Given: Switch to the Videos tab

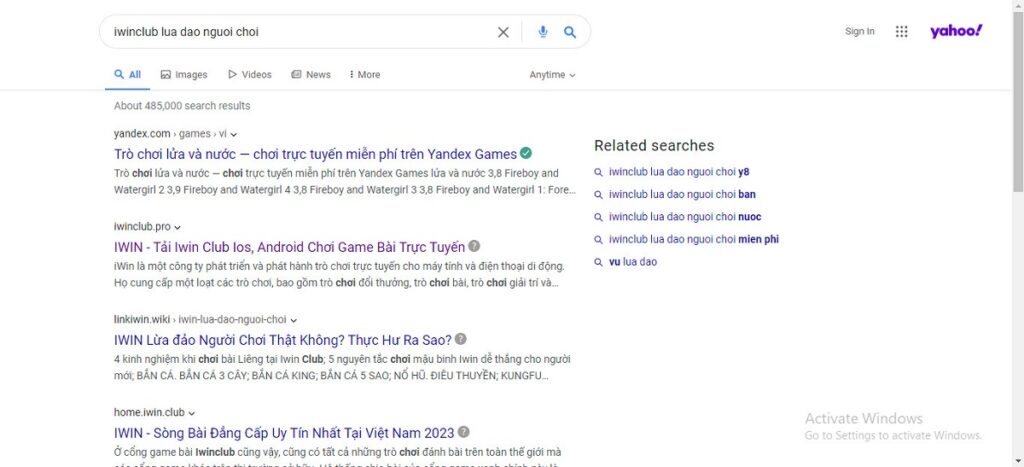Looking at the screenshot, I should pos(250,75).
